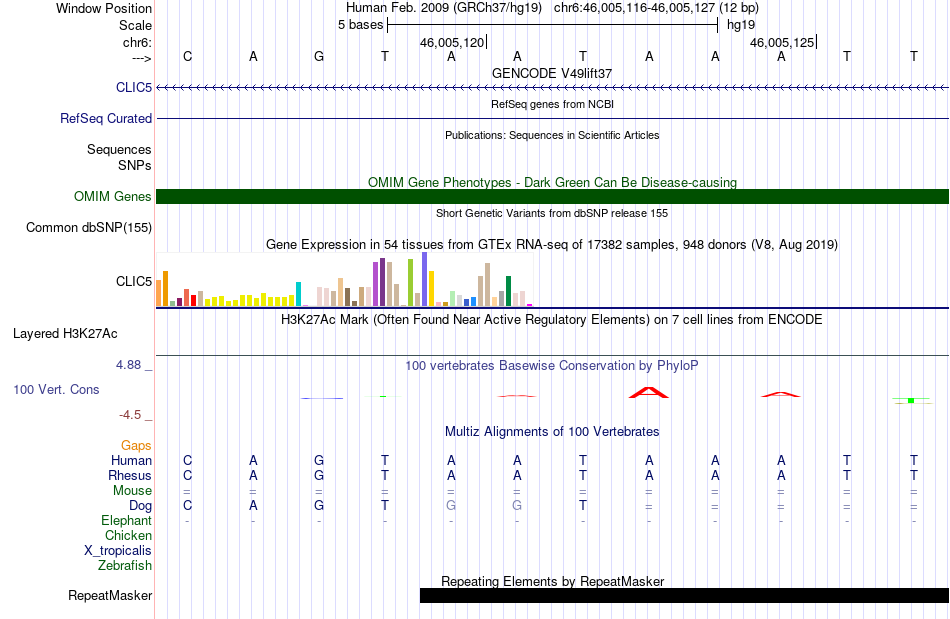950x619 pixels.
Task: Click the cyan bar in the GTEx expression chart
Action: coord(298,294)
